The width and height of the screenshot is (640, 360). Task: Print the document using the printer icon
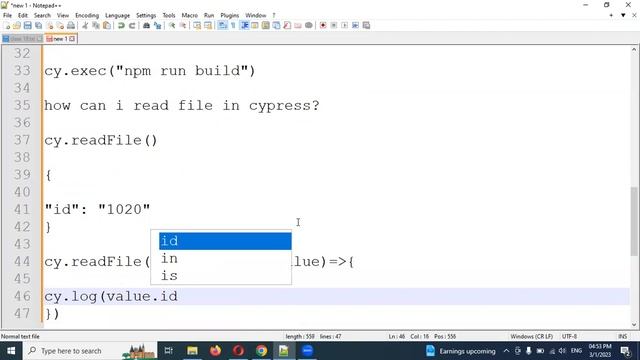(x=71, y=25)
